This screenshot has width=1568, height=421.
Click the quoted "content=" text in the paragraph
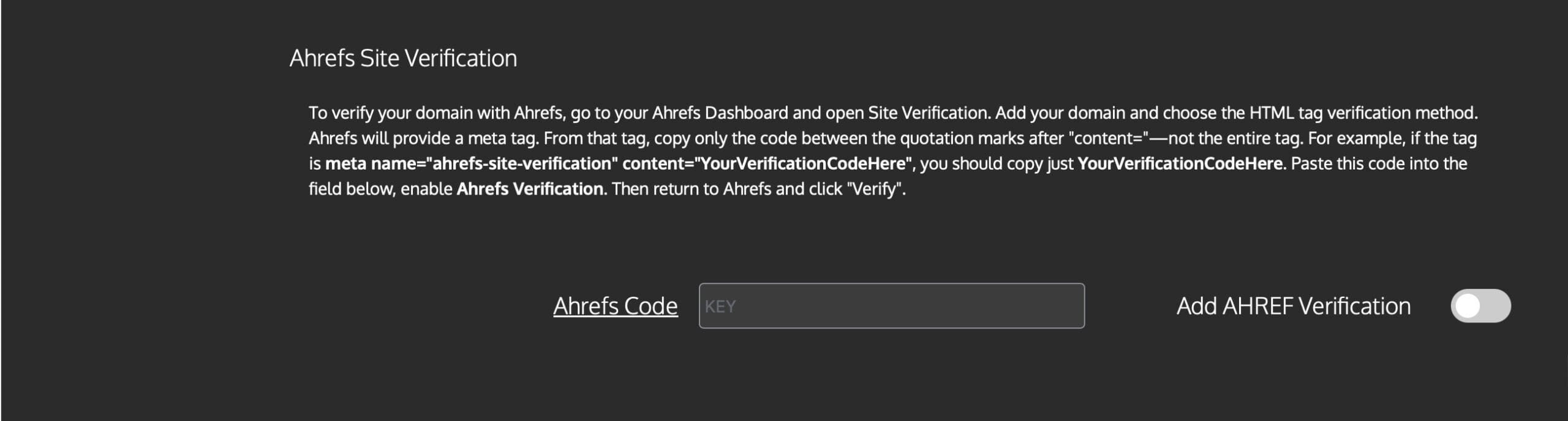(x=1109, y=139)
